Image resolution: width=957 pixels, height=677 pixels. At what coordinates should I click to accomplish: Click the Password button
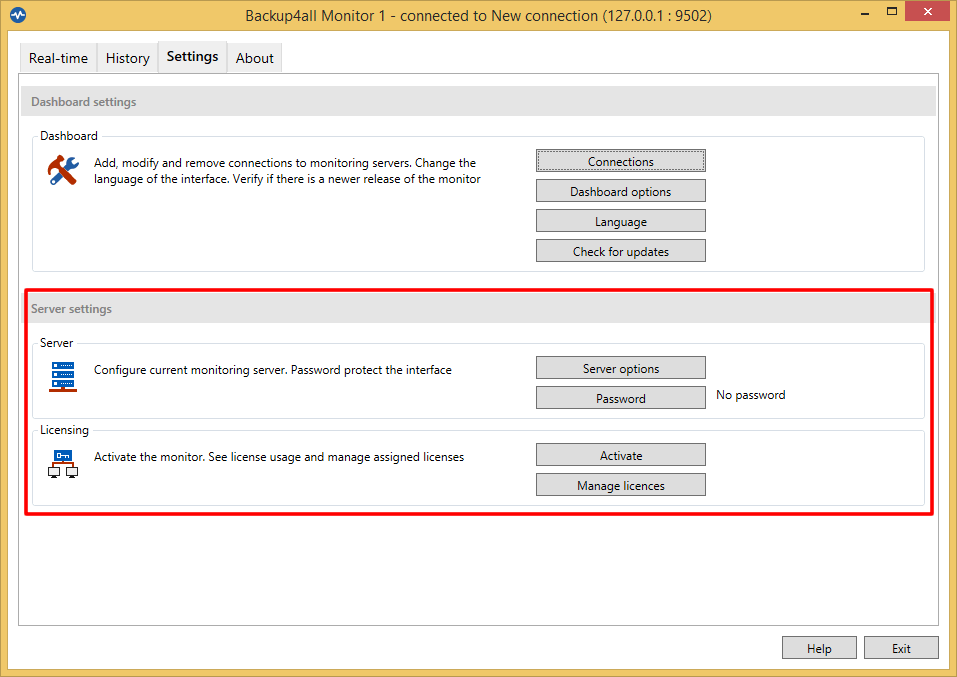point(621,398)
